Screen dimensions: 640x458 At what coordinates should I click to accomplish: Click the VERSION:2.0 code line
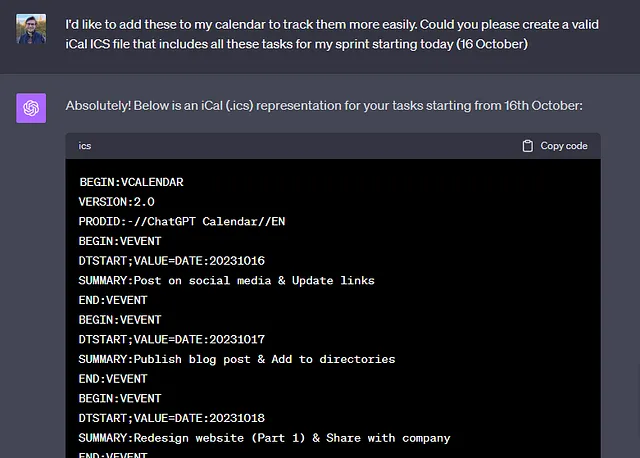coord(117,202)
